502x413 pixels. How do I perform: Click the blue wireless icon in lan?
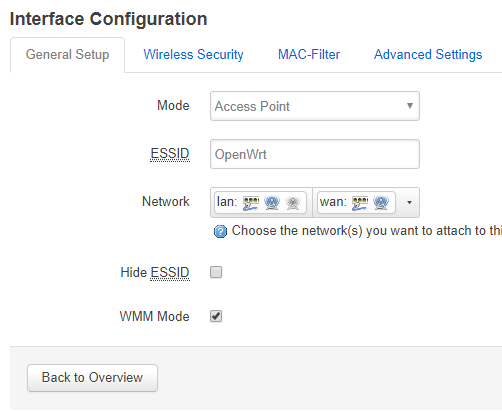pyautogui.click(x=272, y=203)
